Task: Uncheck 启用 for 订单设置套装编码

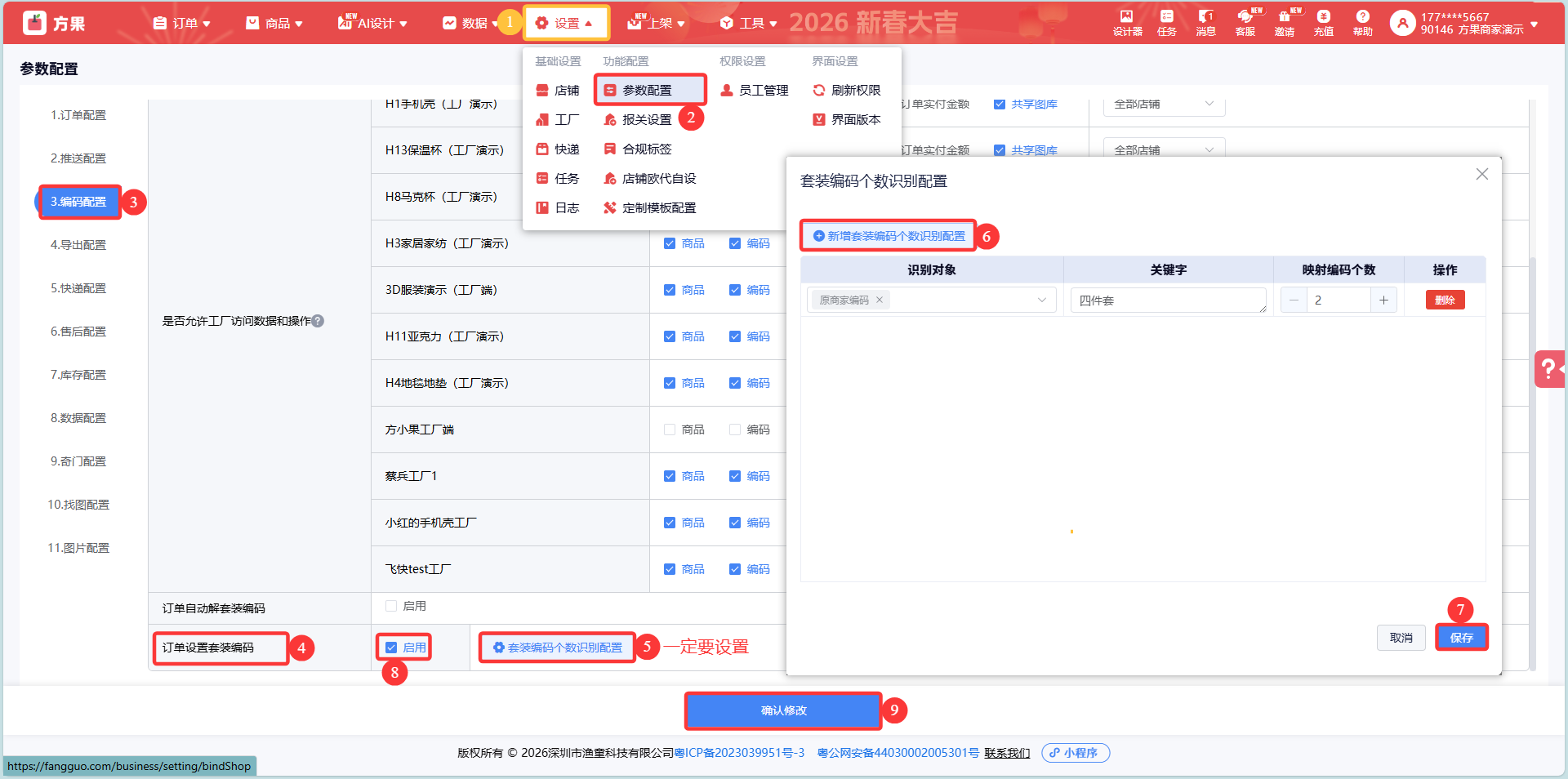Action: point(391,648)
